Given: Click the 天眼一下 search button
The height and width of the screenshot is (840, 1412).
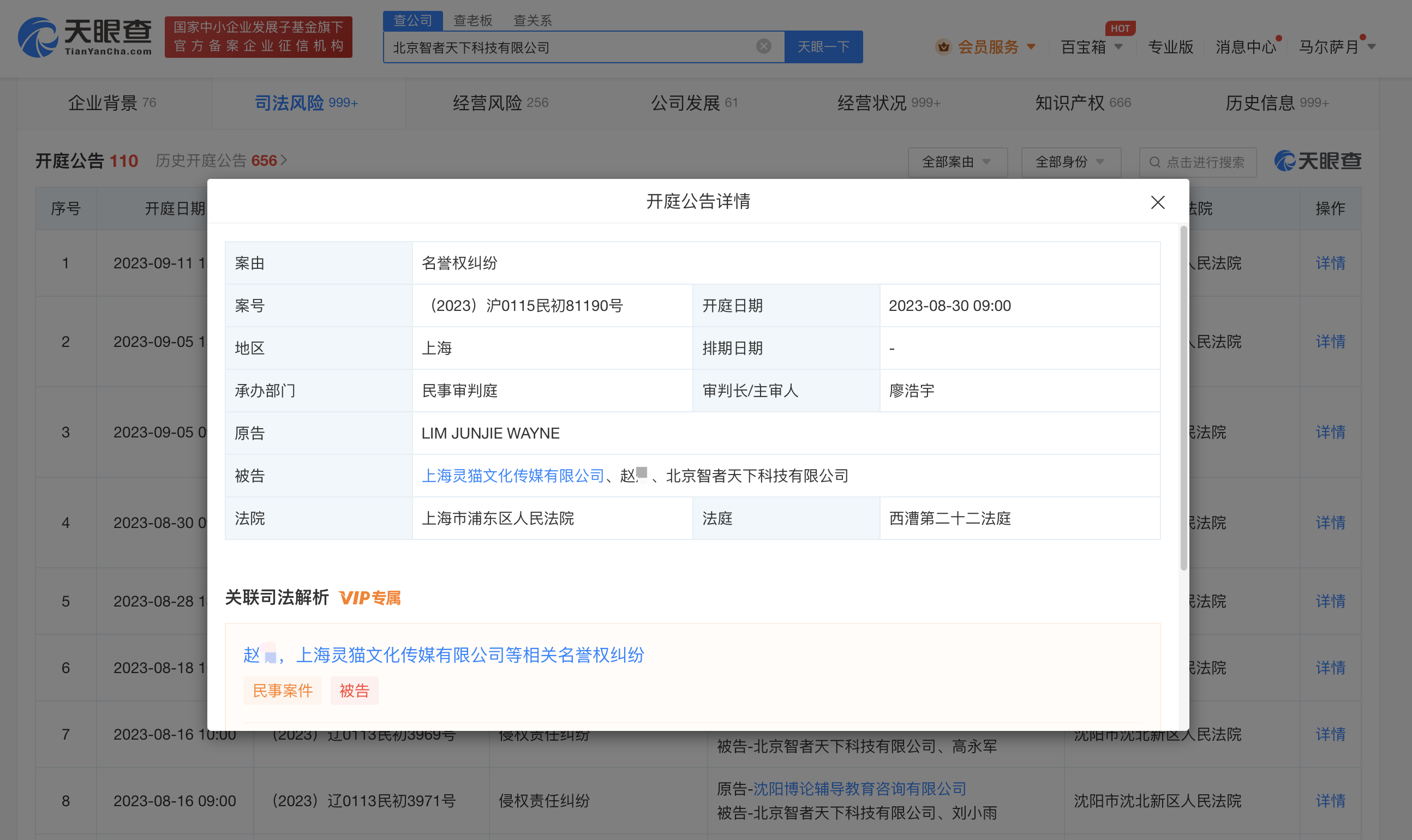Looking at the screenshot, I should pos(823,47).
